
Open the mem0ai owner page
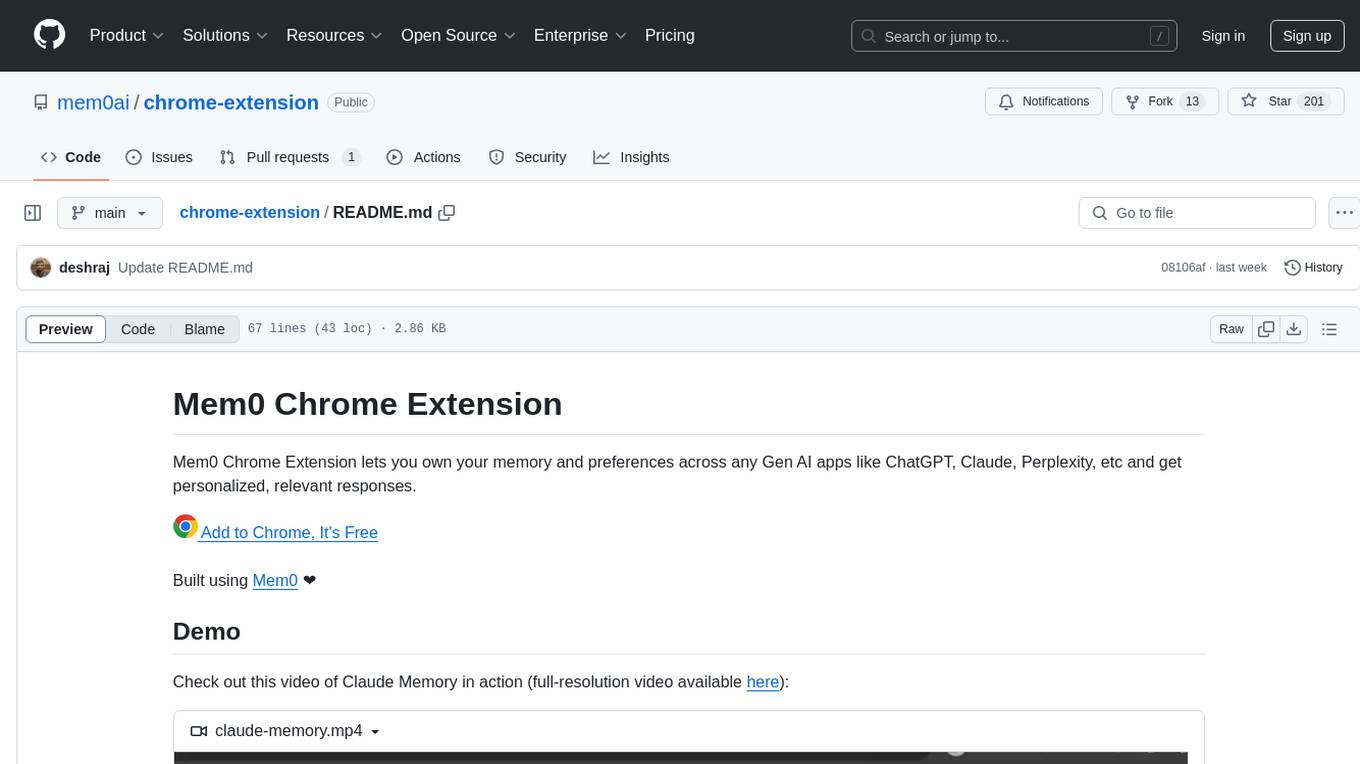(93, 102)
